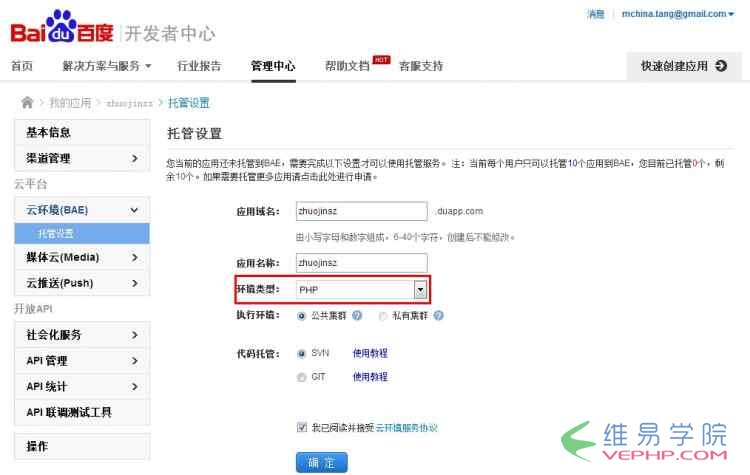The width and height of the screenshot is (750, 475).
Task: Click the 应用域名 input field
Action: coord(362,211)
